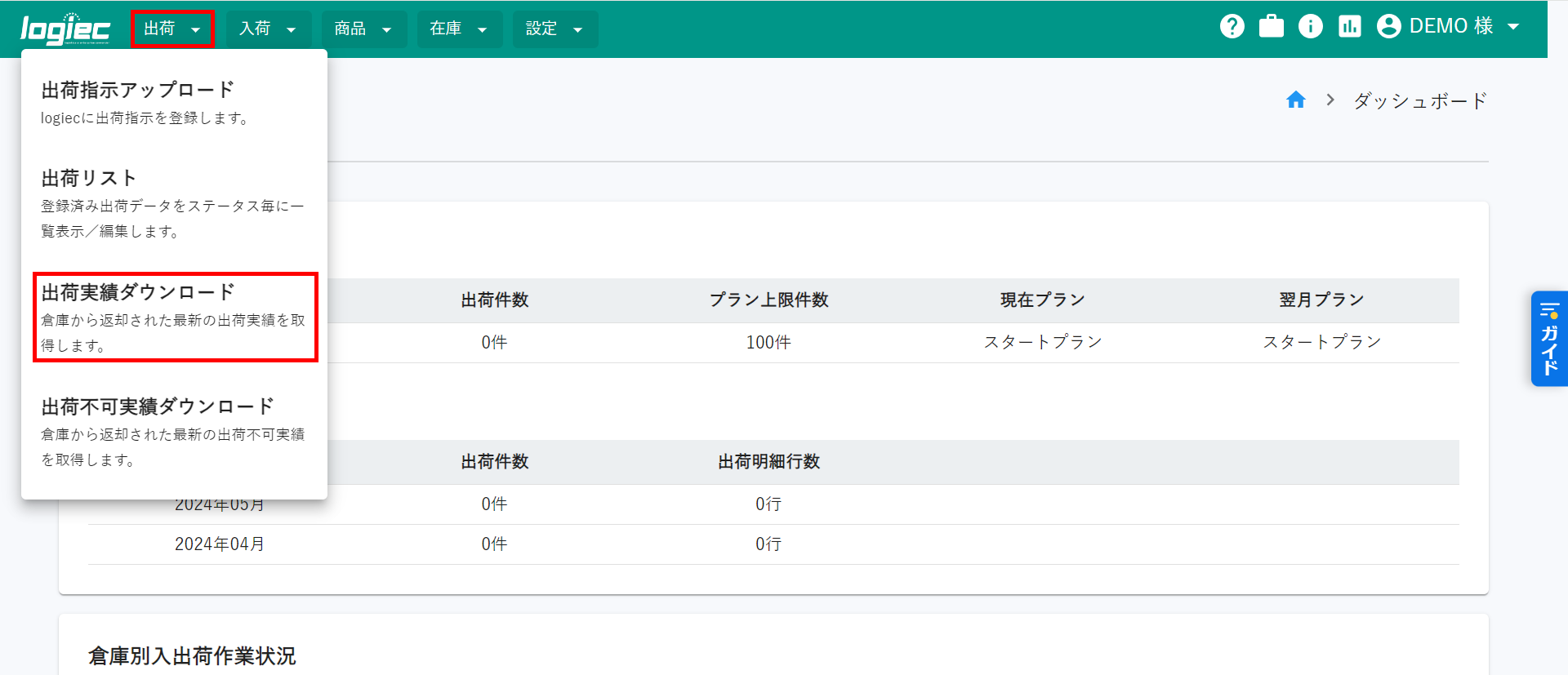Click the logiec logo

tap(65, 29)
